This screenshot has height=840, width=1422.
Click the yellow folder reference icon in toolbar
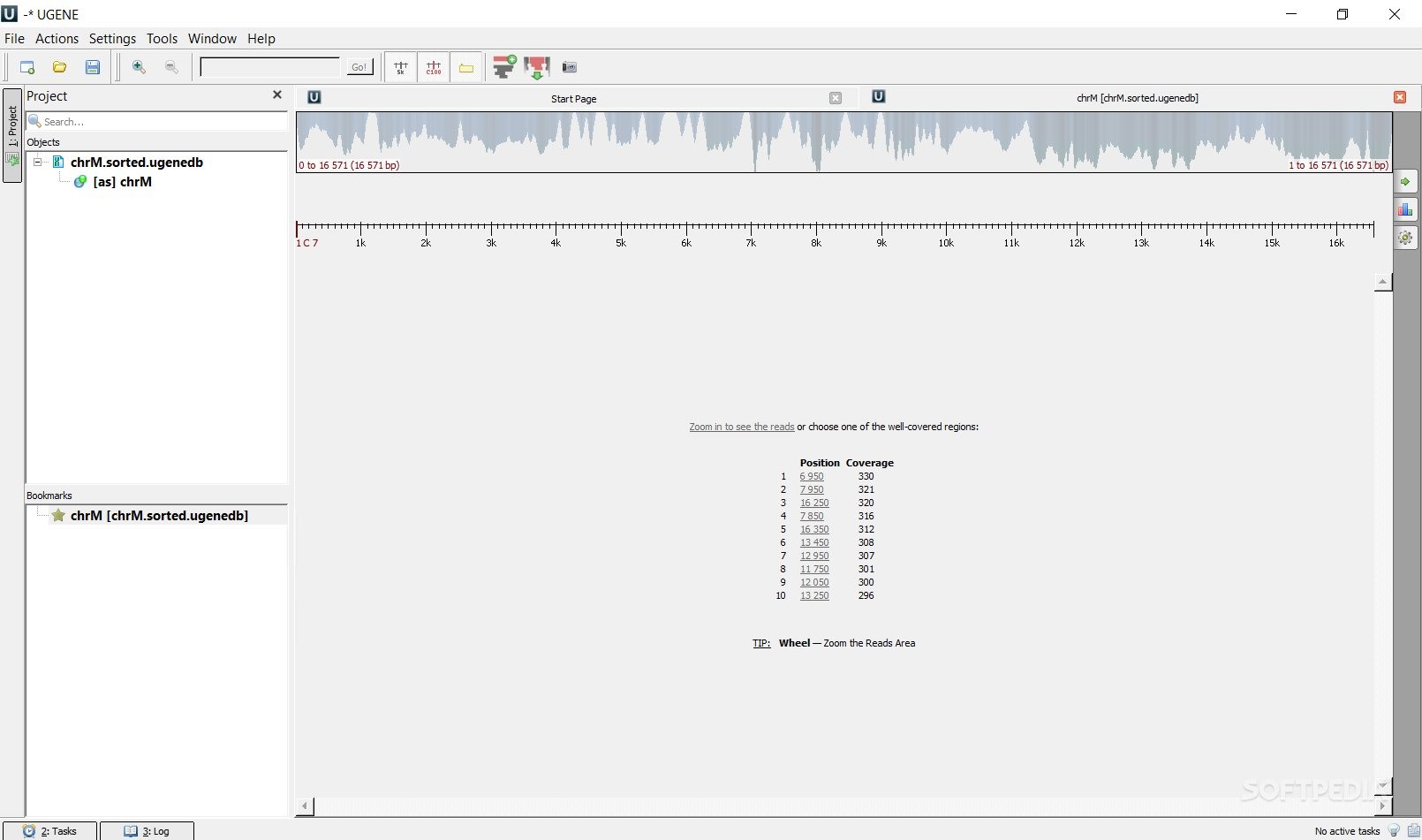[x=466, y=67]
